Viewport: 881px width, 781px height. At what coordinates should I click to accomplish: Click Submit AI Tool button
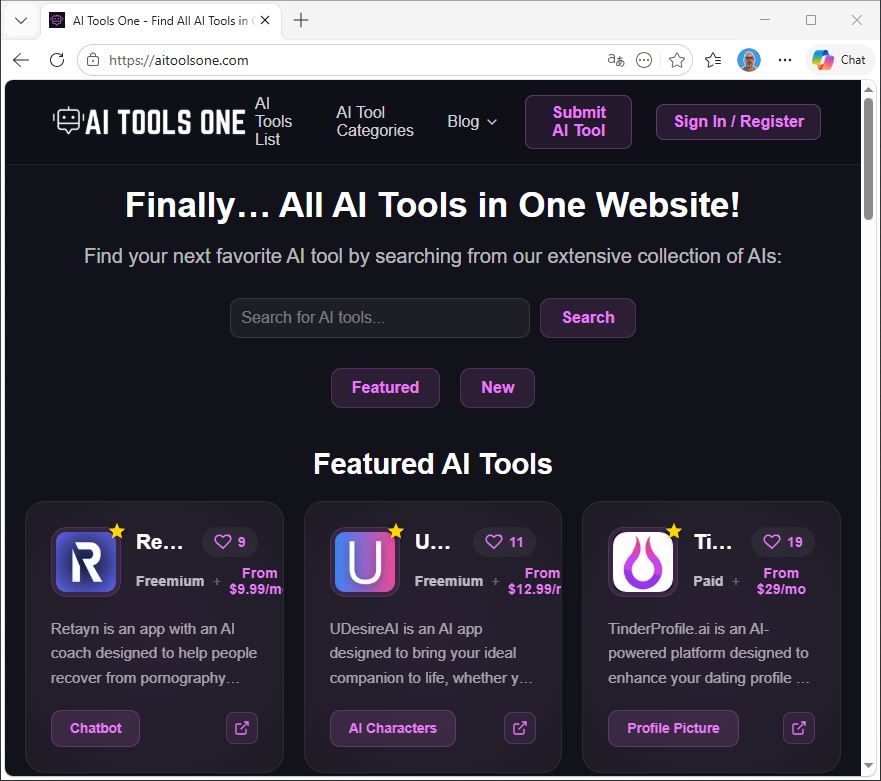578,121
